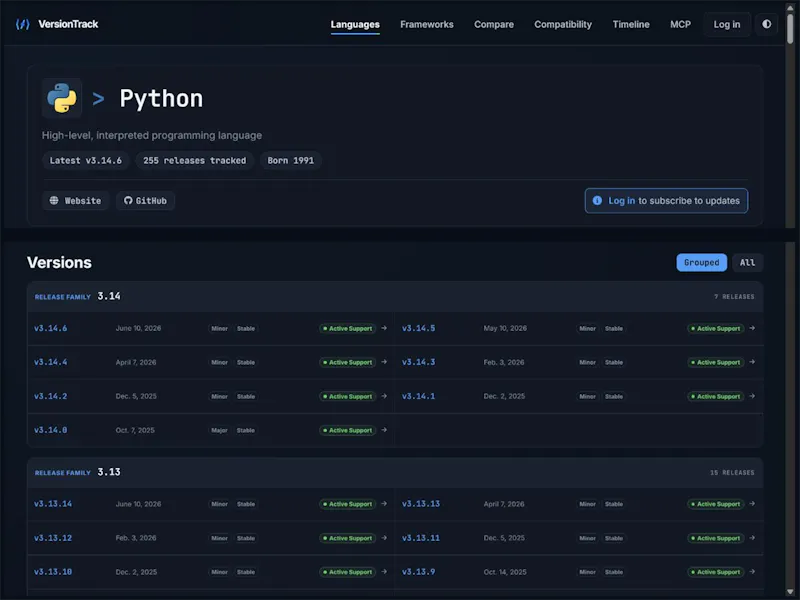This screenshot has width=800, height=600.
Task: Open the Languages nav tab
Action: pos(355,24)
